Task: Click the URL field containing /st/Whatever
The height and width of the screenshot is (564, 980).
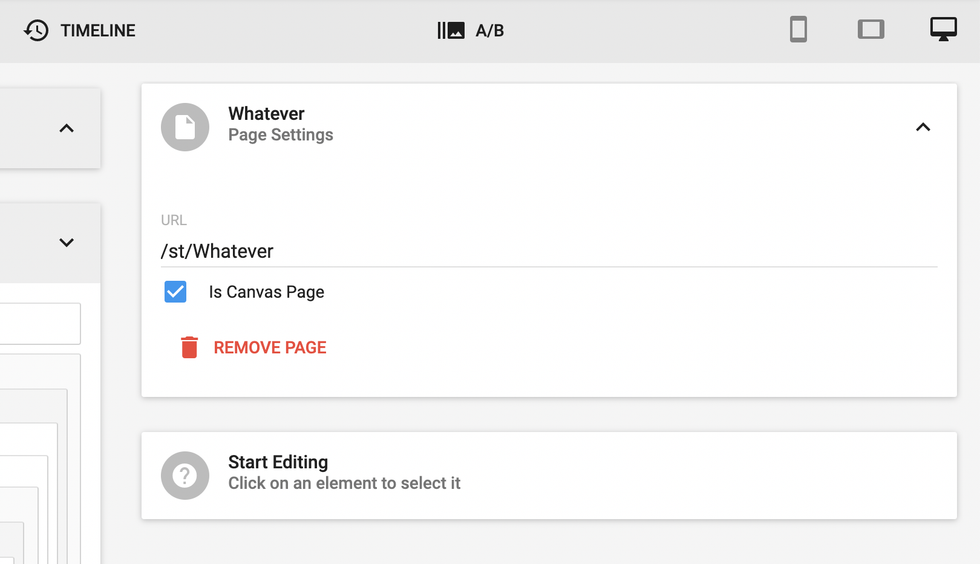Action: pyautogui.click(x=548, y=251)
